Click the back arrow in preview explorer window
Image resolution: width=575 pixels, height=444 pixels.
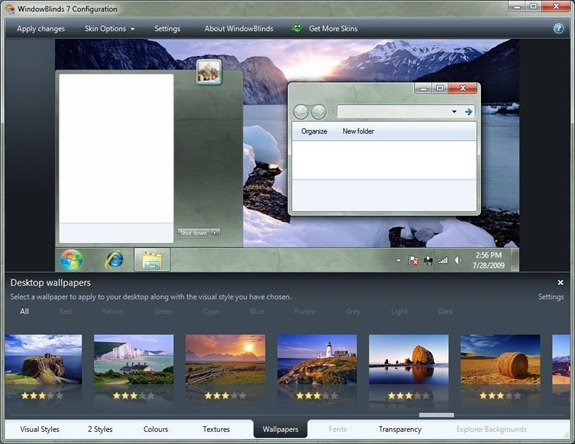pyautogui.click(x=301, y=112)
